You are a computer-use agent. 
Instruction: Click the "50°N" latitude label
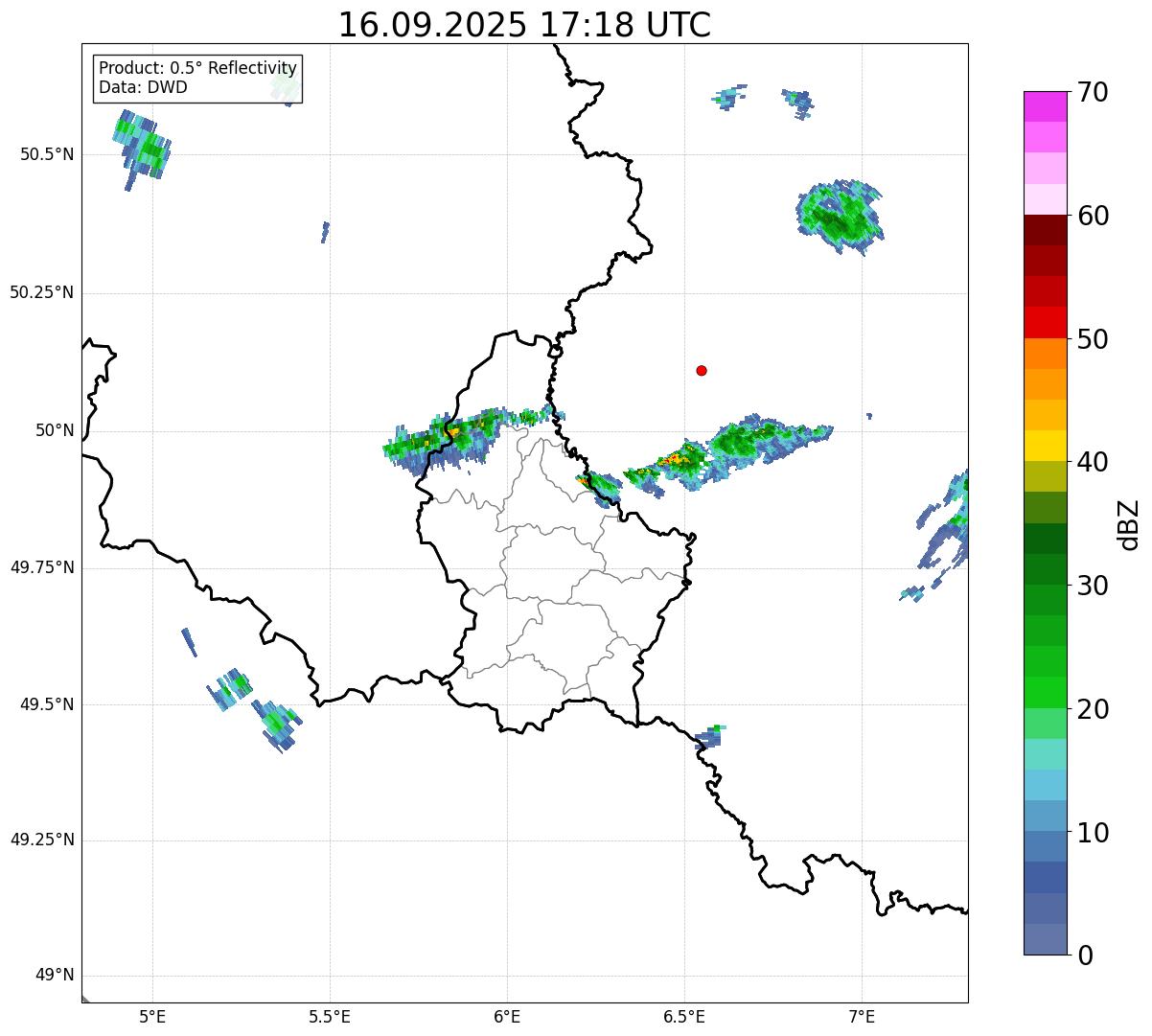pos(55,431)
